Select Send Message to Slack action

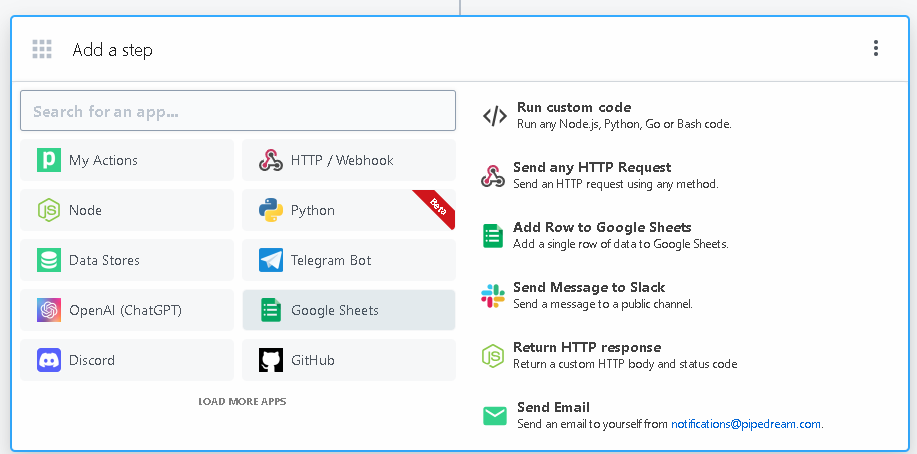(x=589, y=287)
